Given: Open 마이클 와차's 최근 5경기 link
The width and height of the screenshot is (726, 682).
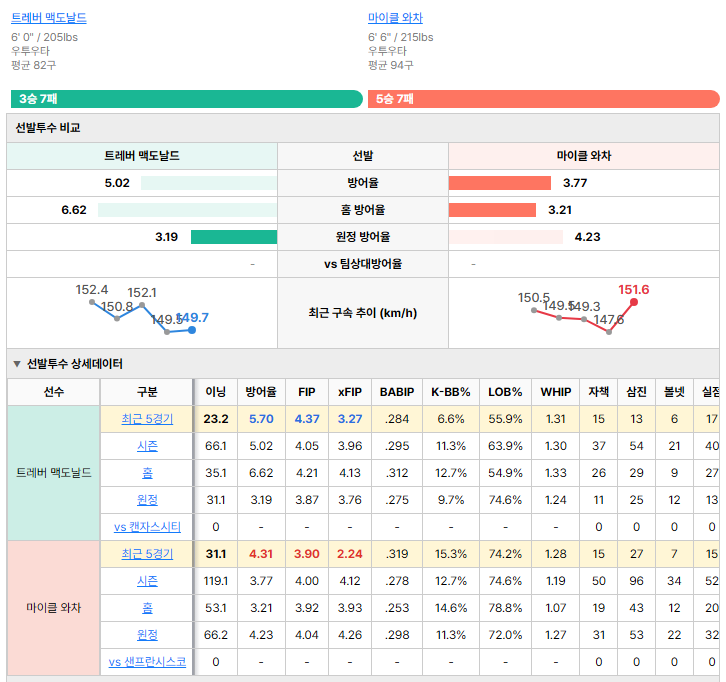Looking at the screenshot, I should 147,554.
